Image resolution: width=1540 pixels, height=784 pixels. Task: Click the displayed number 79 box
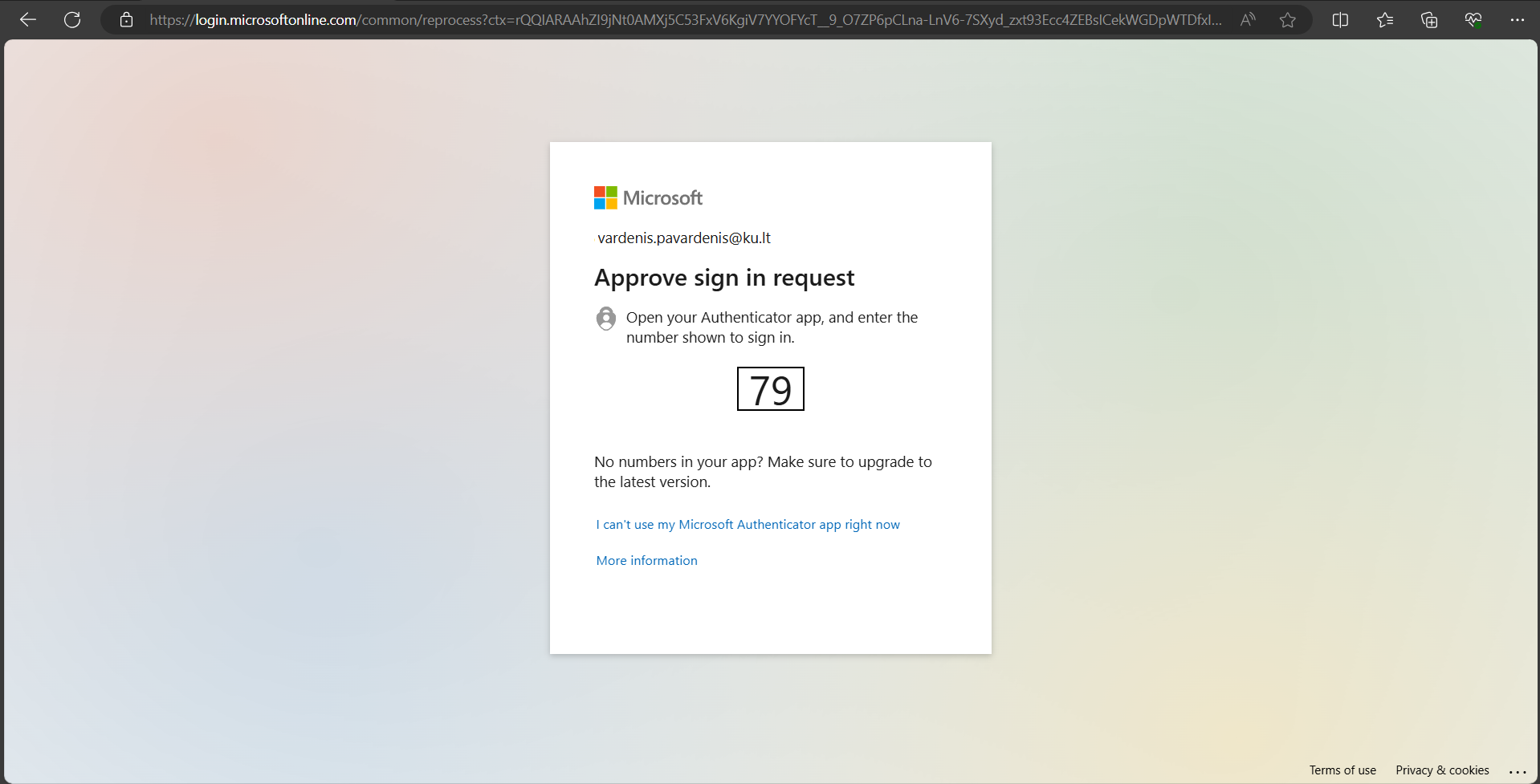coord(770,389)
